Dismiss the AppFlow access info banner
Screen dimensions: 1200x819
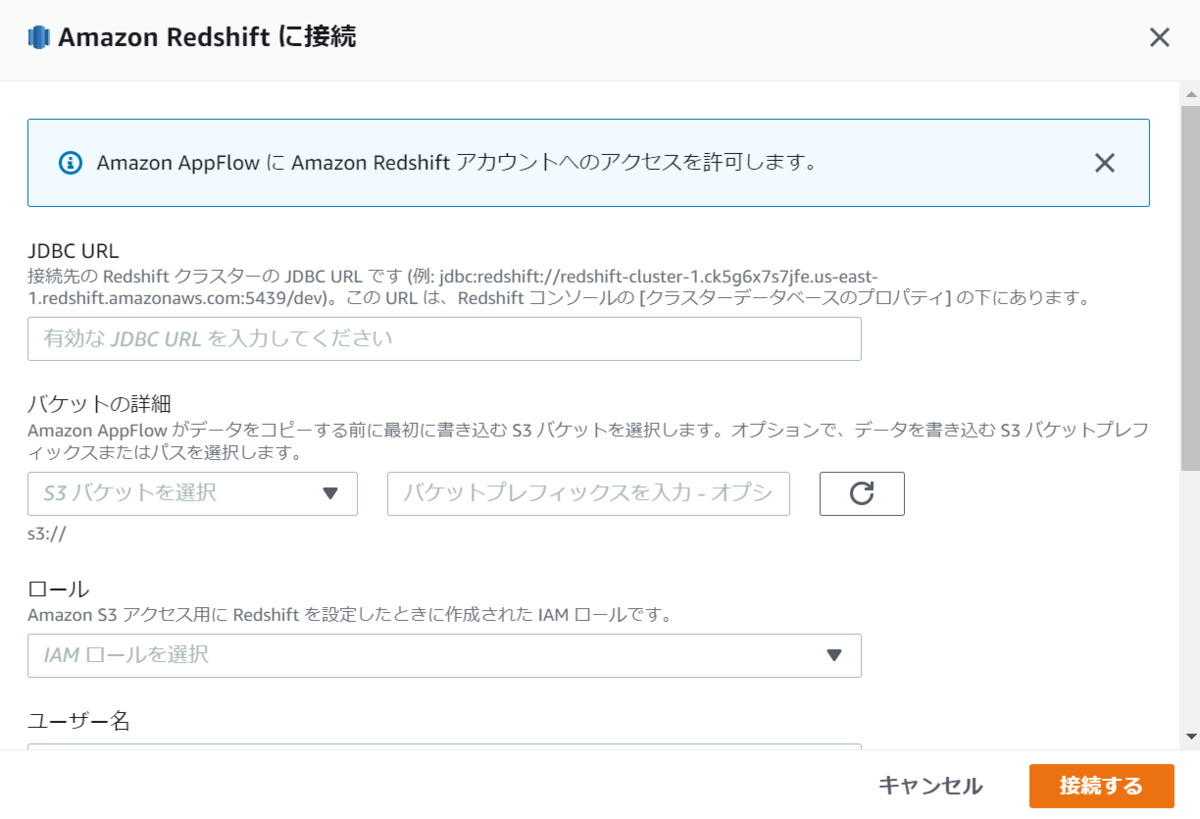click(1104, 163)
